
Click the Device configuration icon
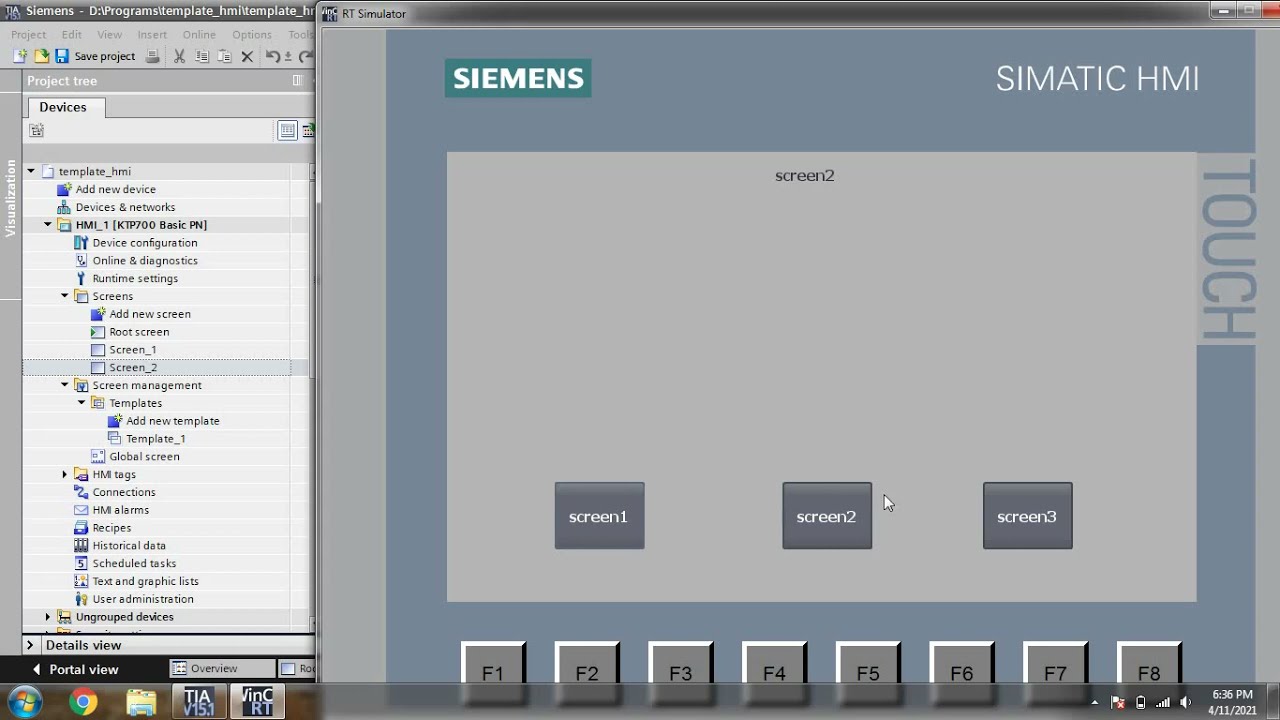pos(81,242)
